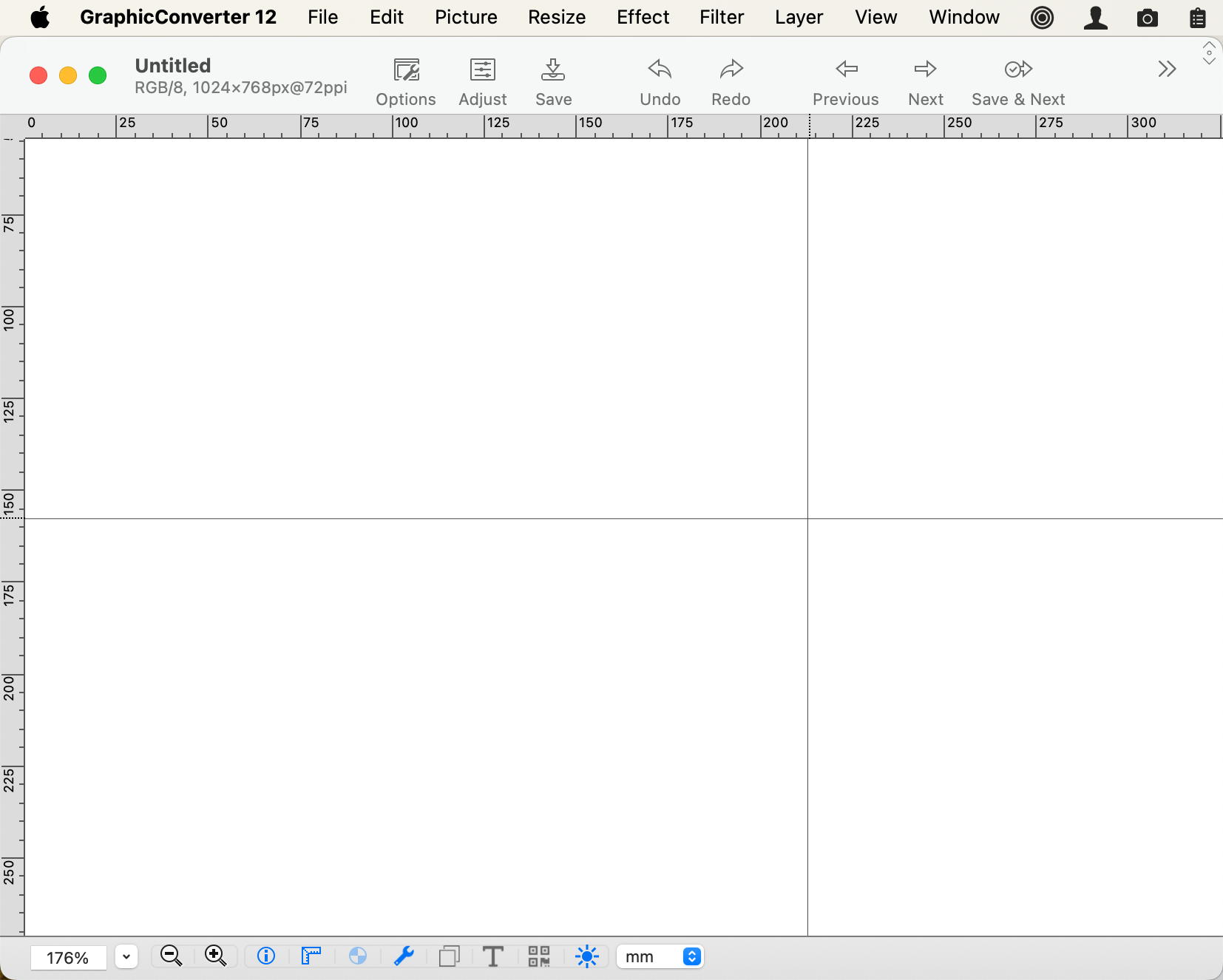The height and width of the screenshot is (980, 1223).
Task: Go to the Next image
Action: [x=926, y=82]
